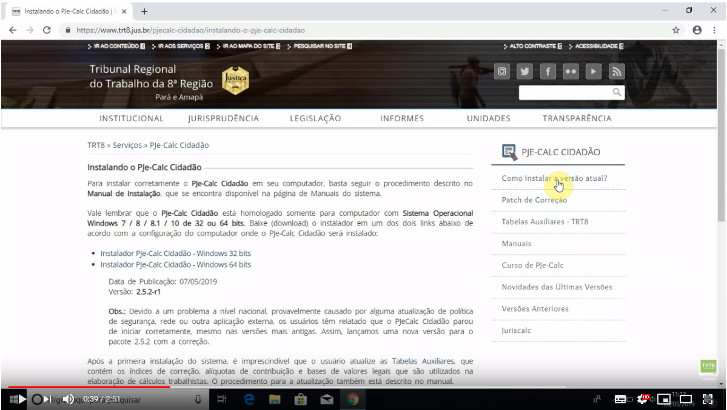Click 'Como instalar a versão atual?' sidebar link
Screen dimensions: 727x410
(554, 178)
